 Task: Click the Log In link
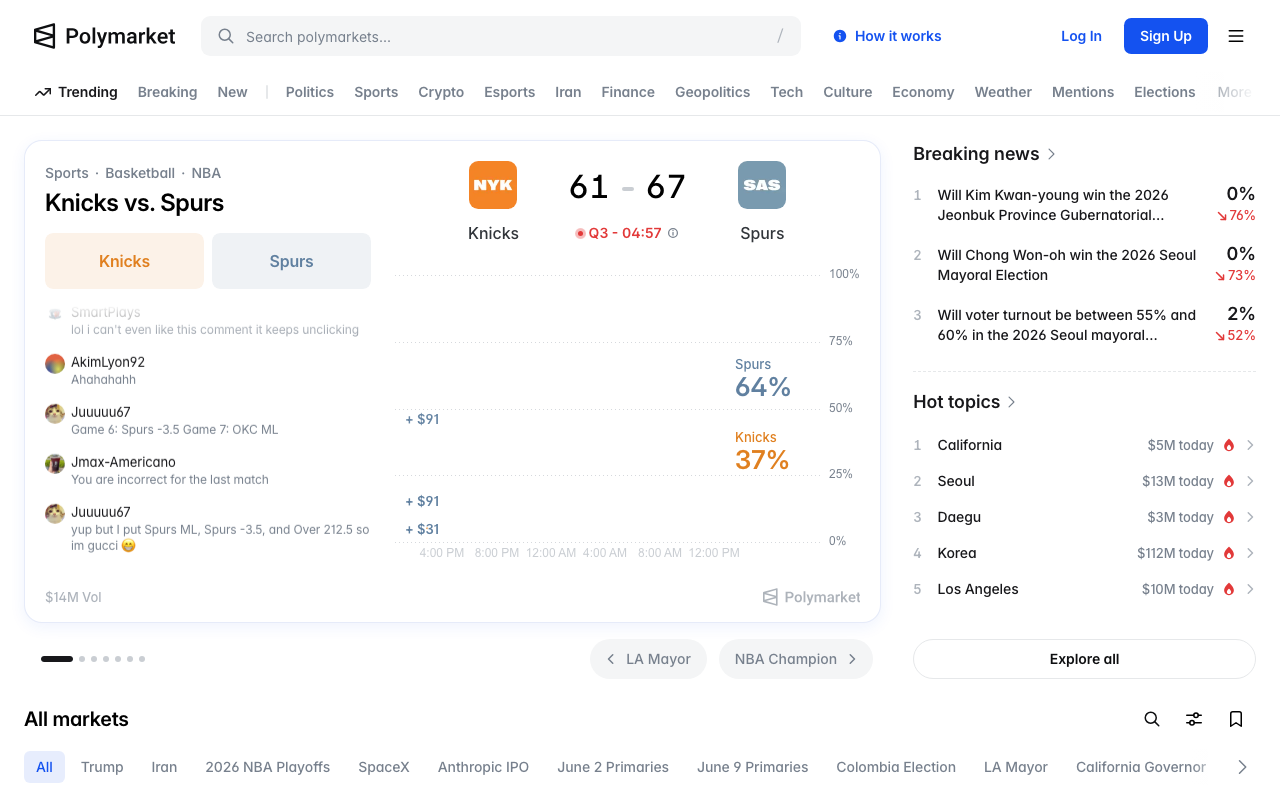click(1081, 36)
